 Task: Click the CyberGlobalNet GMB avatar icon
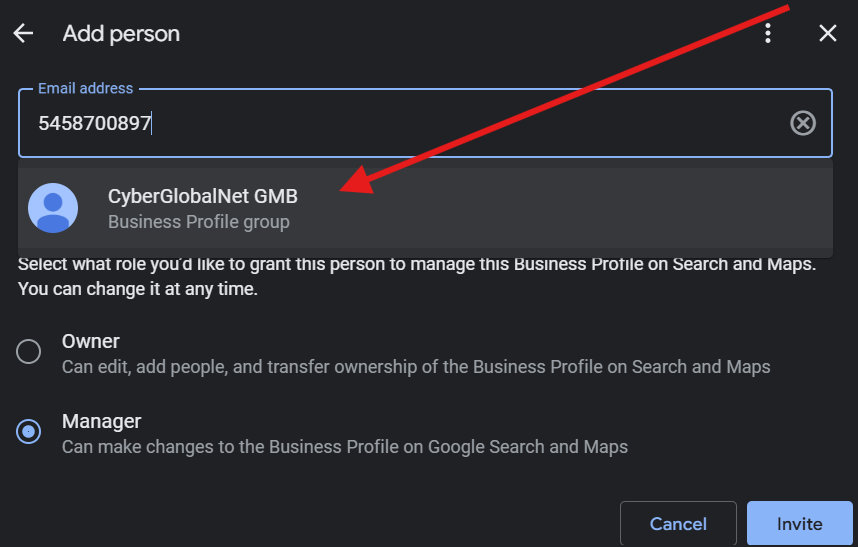[x=53, y=208]
